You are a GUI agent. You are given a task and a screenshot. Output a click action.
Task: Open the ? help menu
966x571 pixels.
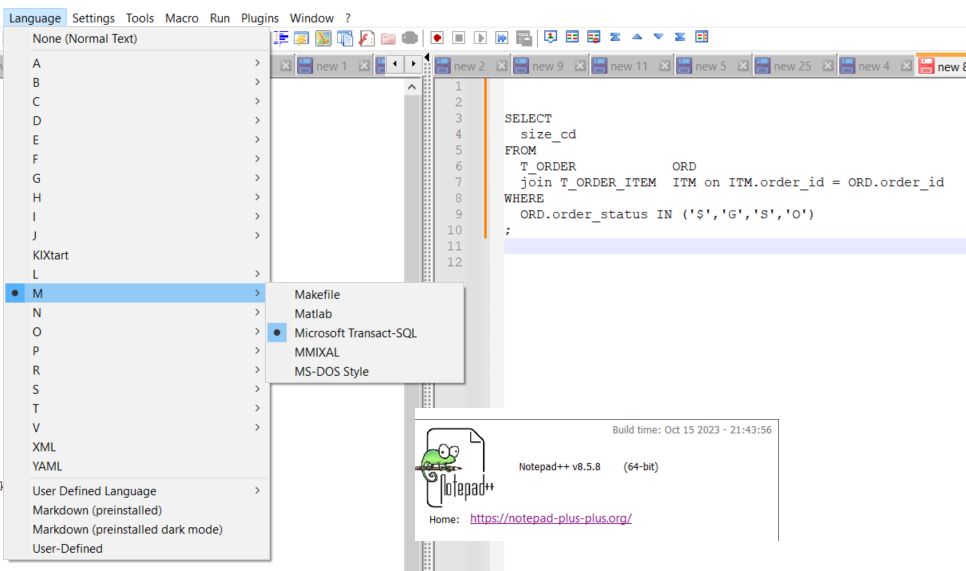pos(347,18)
